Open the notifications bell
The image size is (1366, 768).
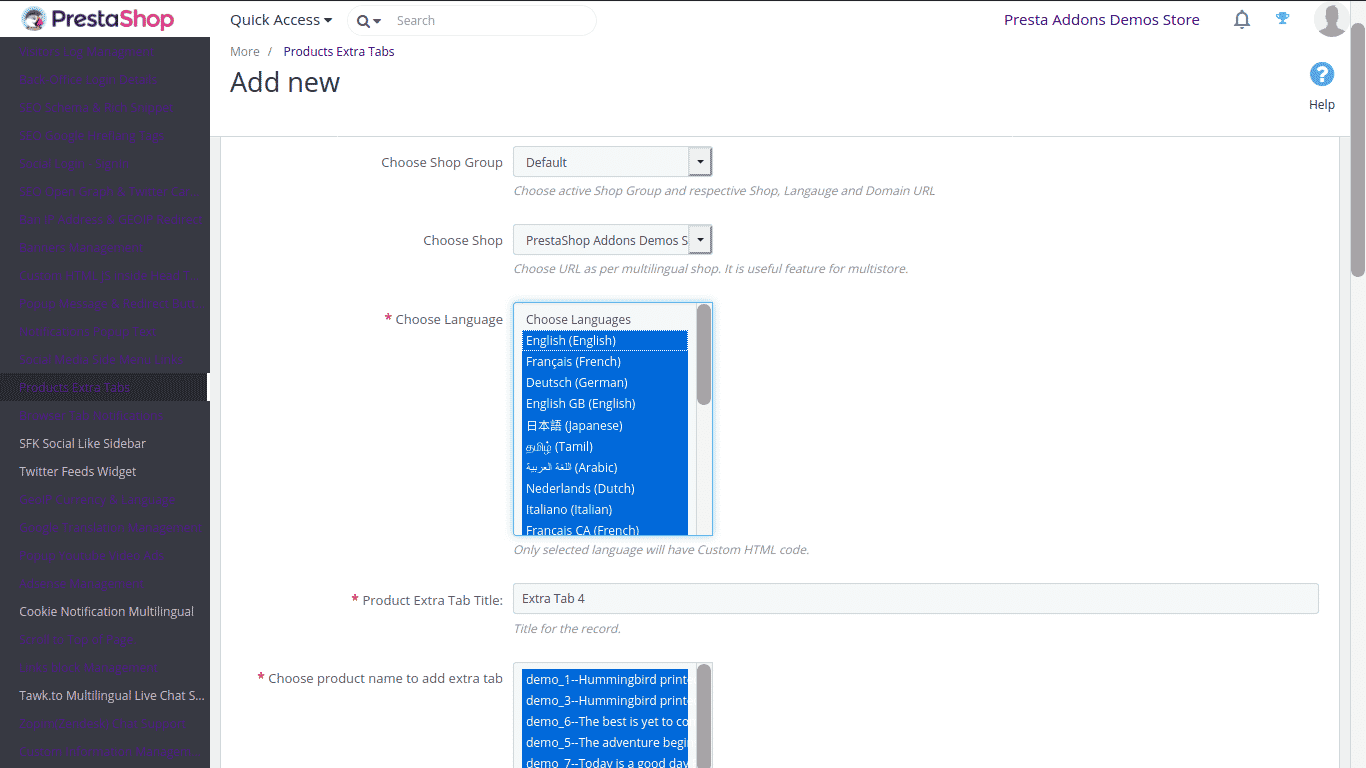pos(1242,20)
